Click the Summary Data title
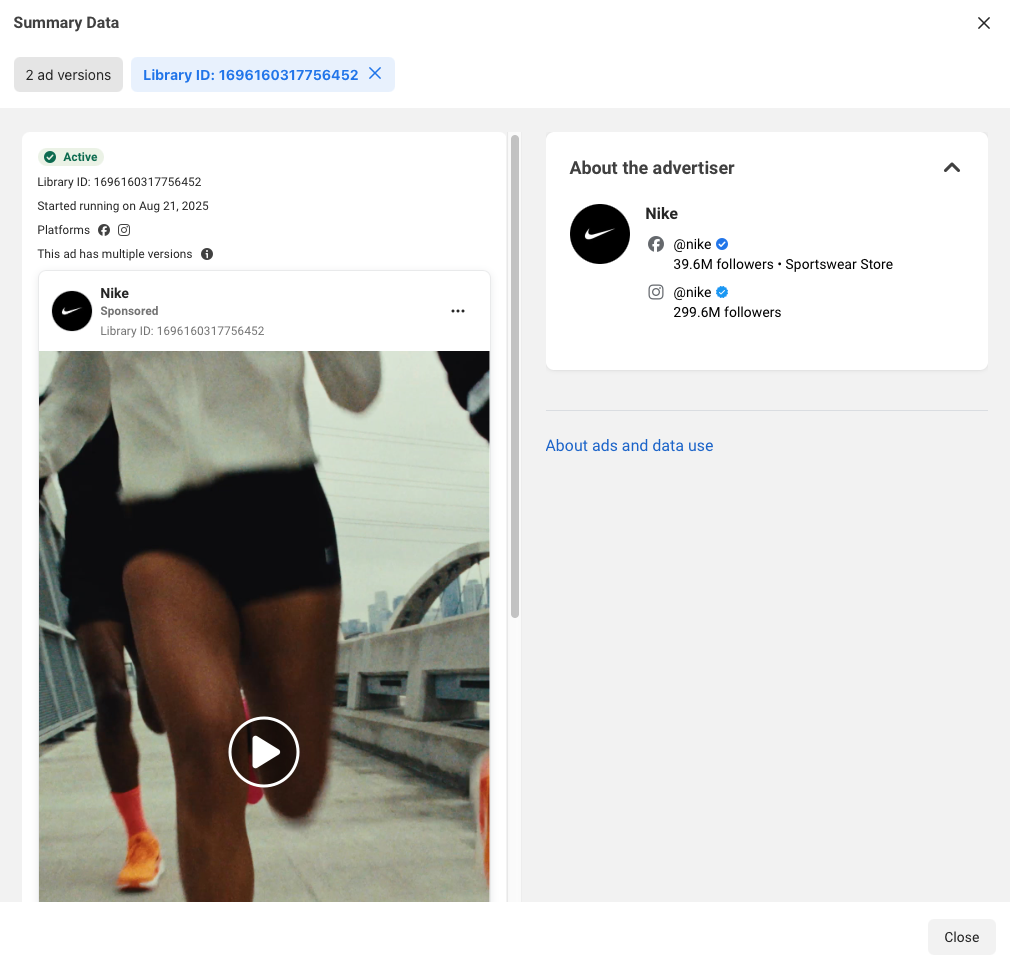Image resolution: width=1010 pixels, height=970 pixels. 66,23
